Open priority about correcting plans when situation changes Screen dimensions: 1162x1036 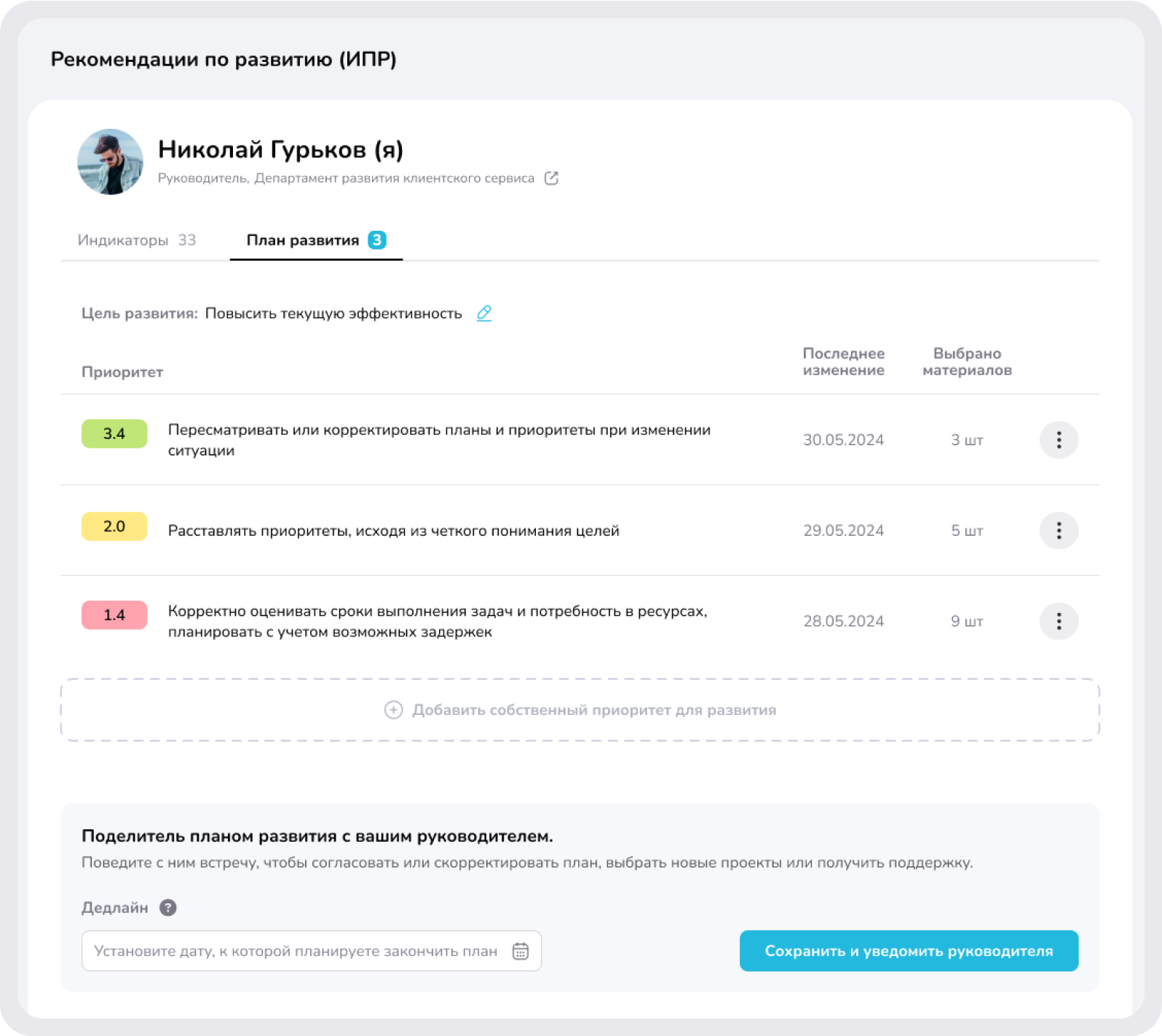439,440
